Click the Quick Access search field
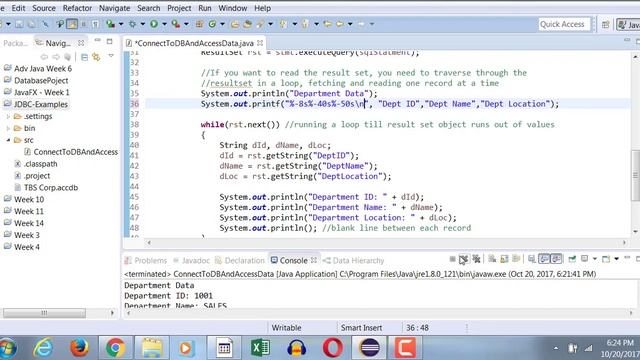This screenshot has height=360, width=640. [564, 24]
